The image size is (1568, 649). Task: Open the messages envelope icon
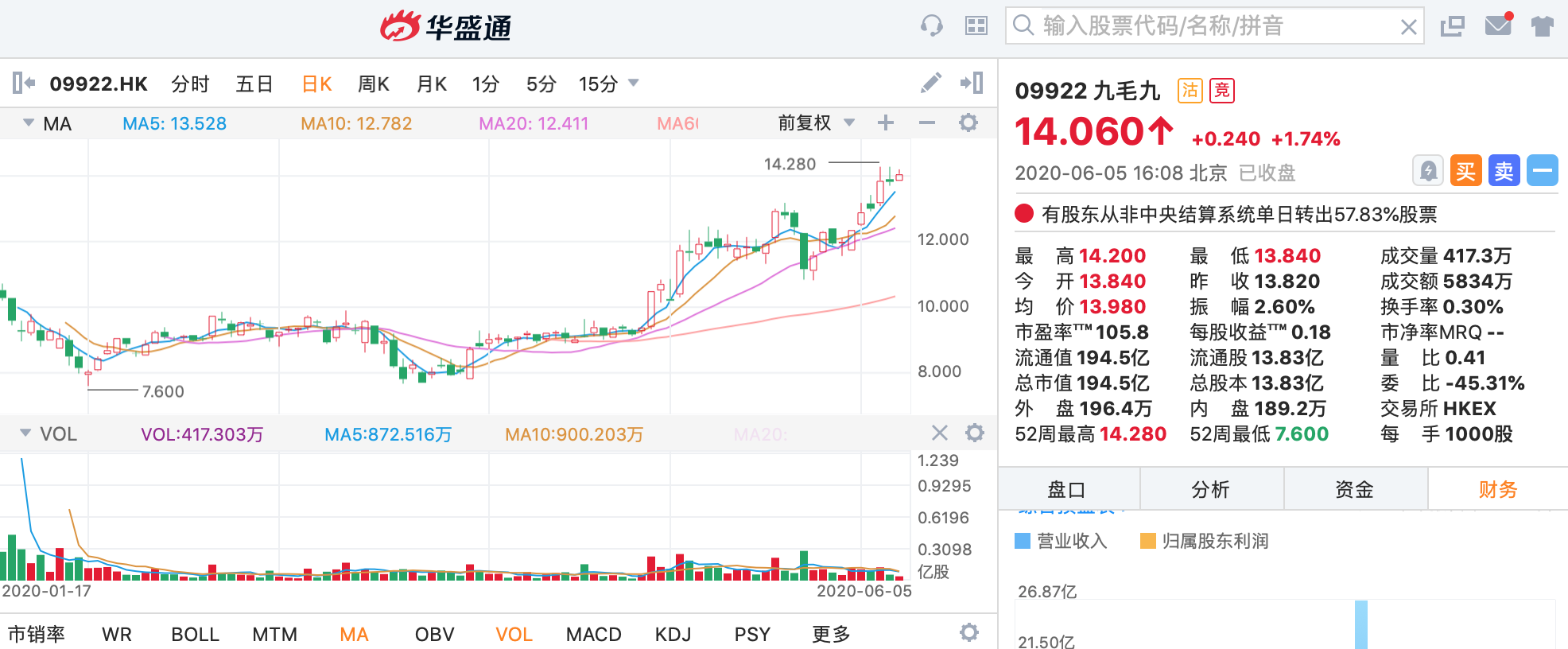[1498, 25]
